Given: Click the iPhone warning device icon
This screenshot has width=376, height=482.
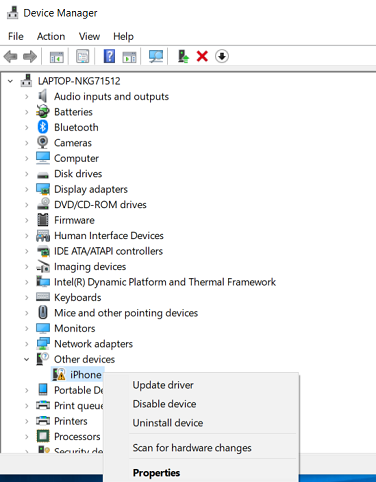Looking at the screenshot, I should pos(59,374).
